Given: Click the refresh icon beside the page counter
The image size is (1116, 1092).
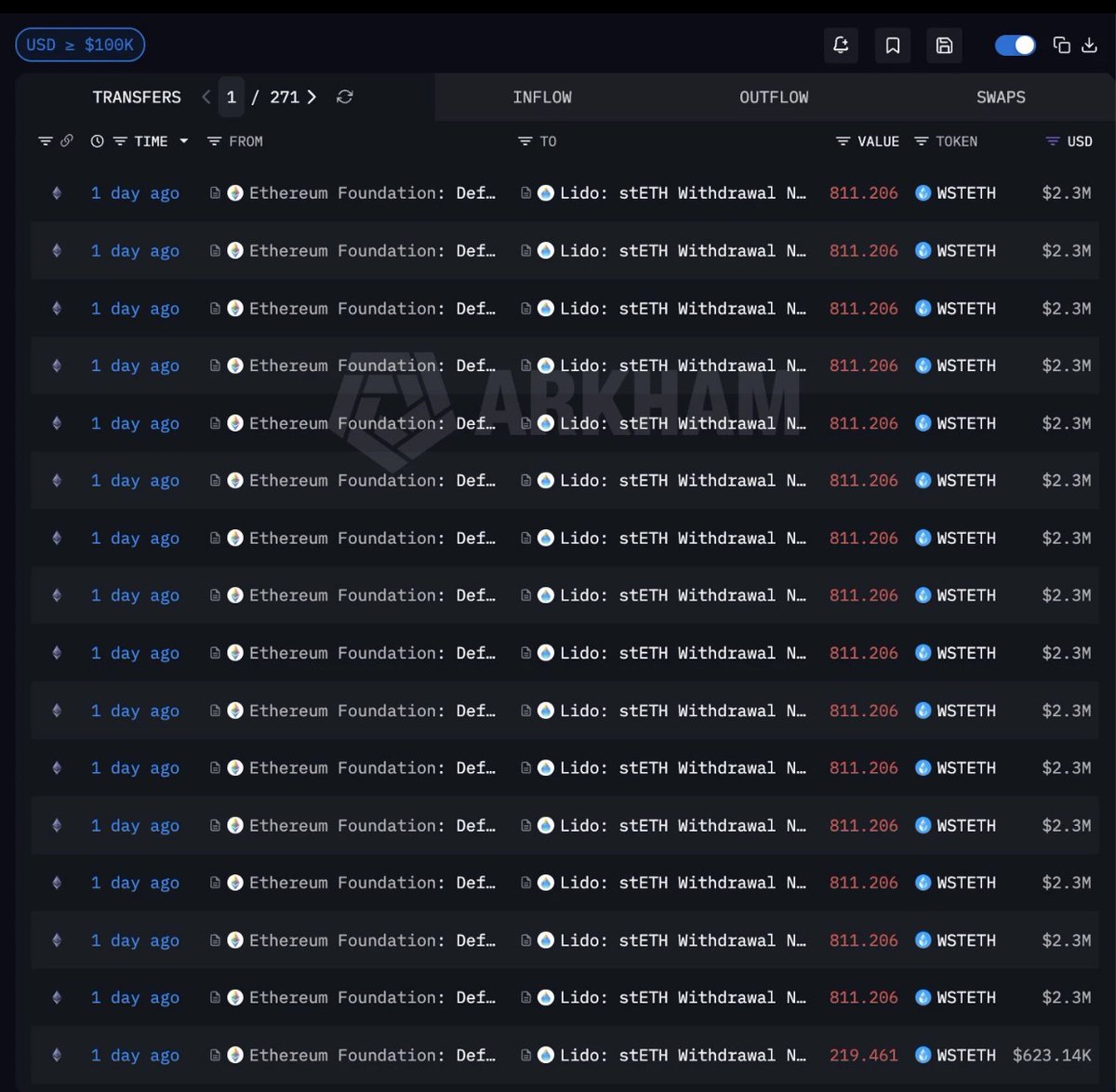Looking at the screenshot, I should [x=344, y=97].
